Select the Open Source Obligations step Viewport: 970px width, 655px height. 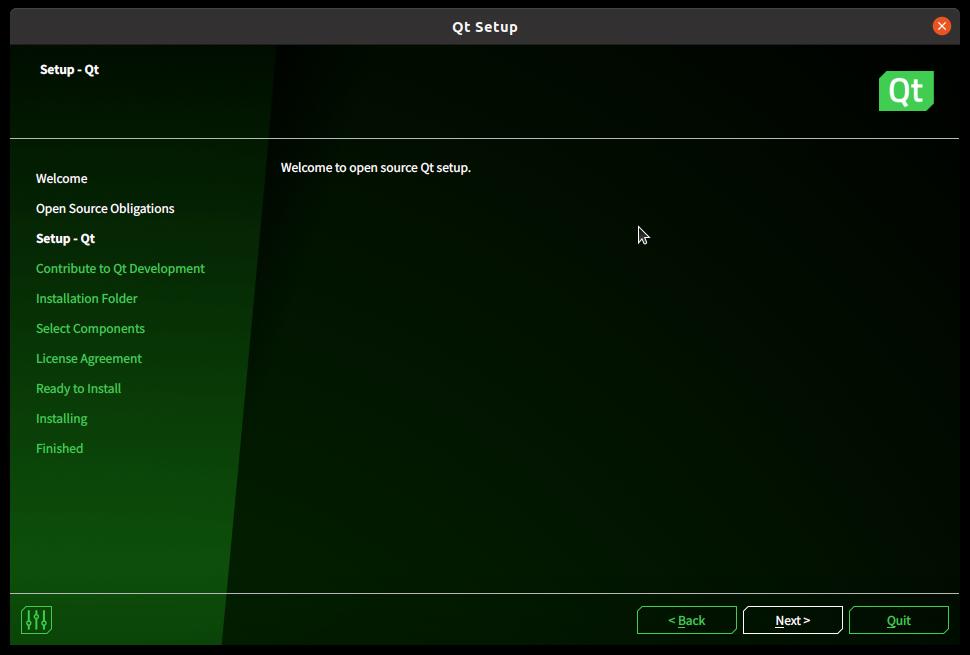(x=105, y=209)
